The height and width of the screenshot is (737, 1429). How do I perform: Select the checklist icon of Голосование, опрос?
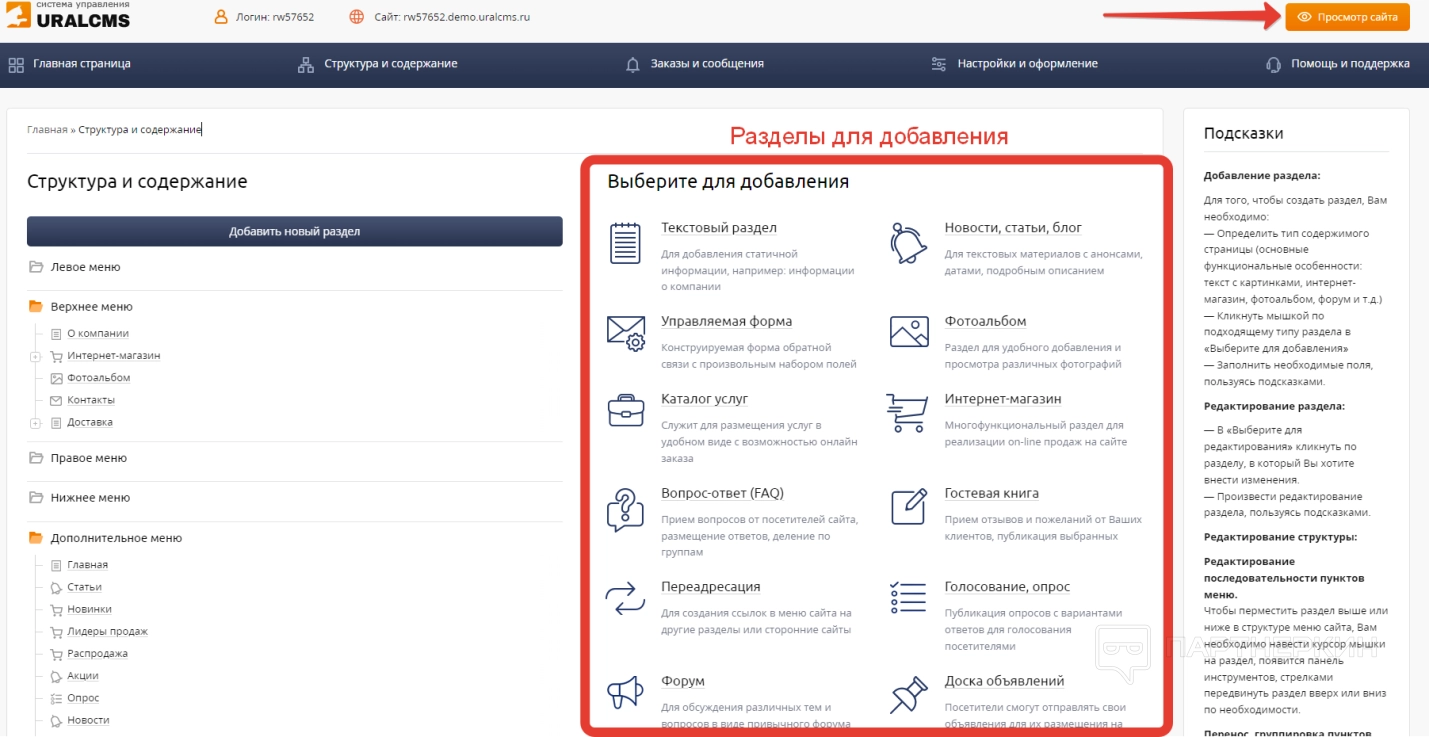pyautogui.click(x=908, y=597)
